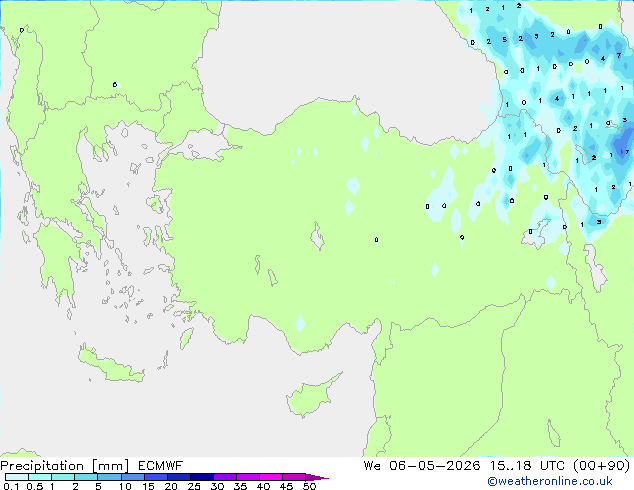This screenshot has height=490, width=634.
Task: Click the '15' legend scale value
Action: pyautogui.click(x=148, y=486)
